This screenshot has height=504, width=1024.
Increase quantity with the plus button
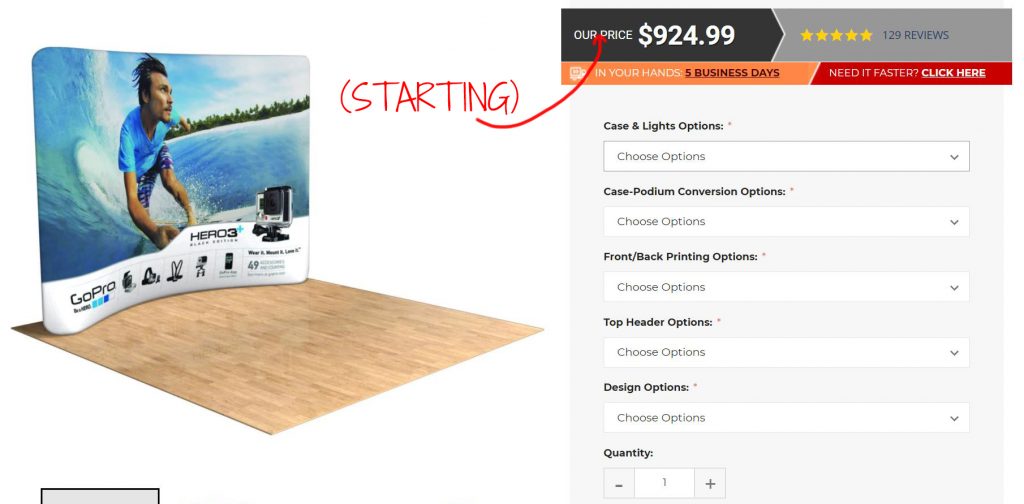click(x=710, y=484)
